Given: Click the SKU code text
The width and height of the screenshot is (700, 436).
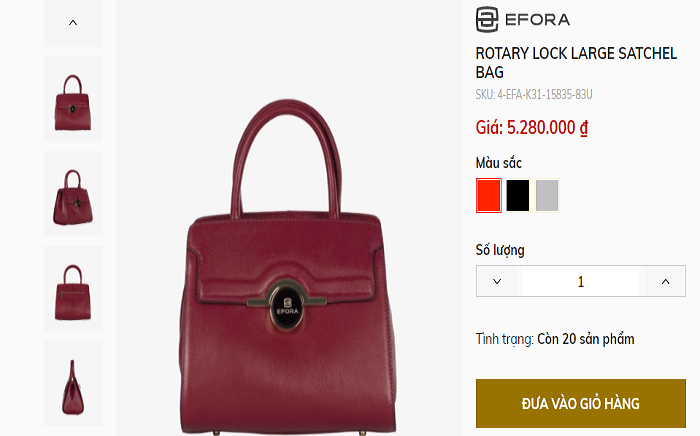Looking at the screenshot, I should coord(534,95).
